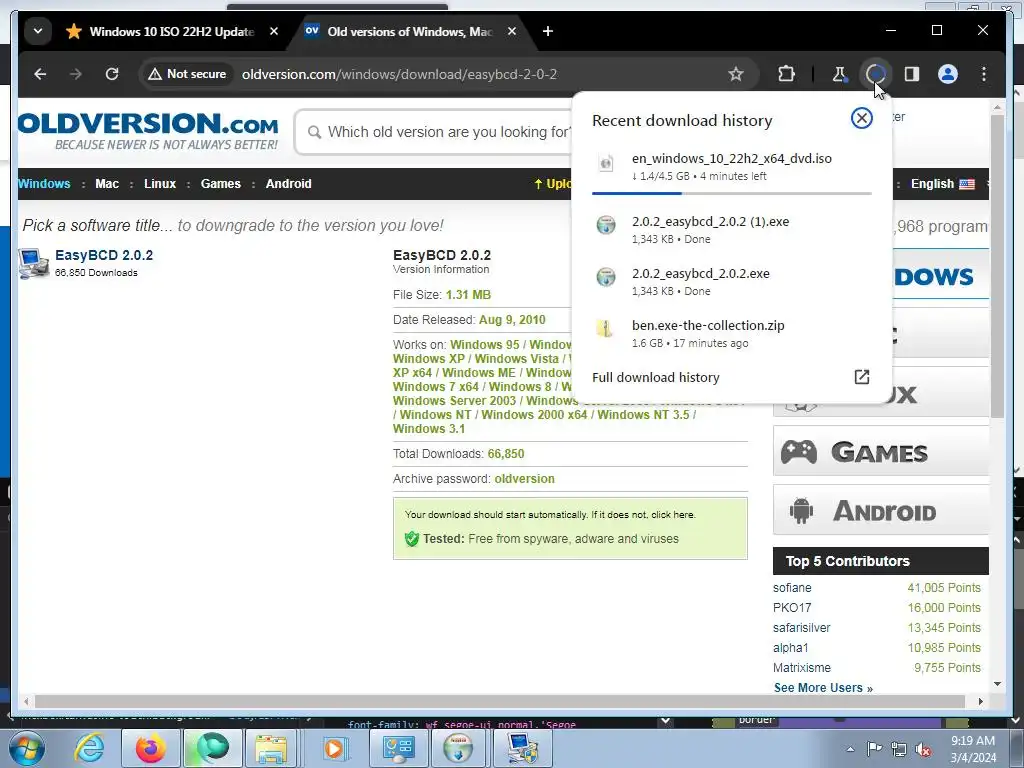Viewport: 1024px width, 768px height.
Task: Open the Chrome profile avatar
Action: 948,74
